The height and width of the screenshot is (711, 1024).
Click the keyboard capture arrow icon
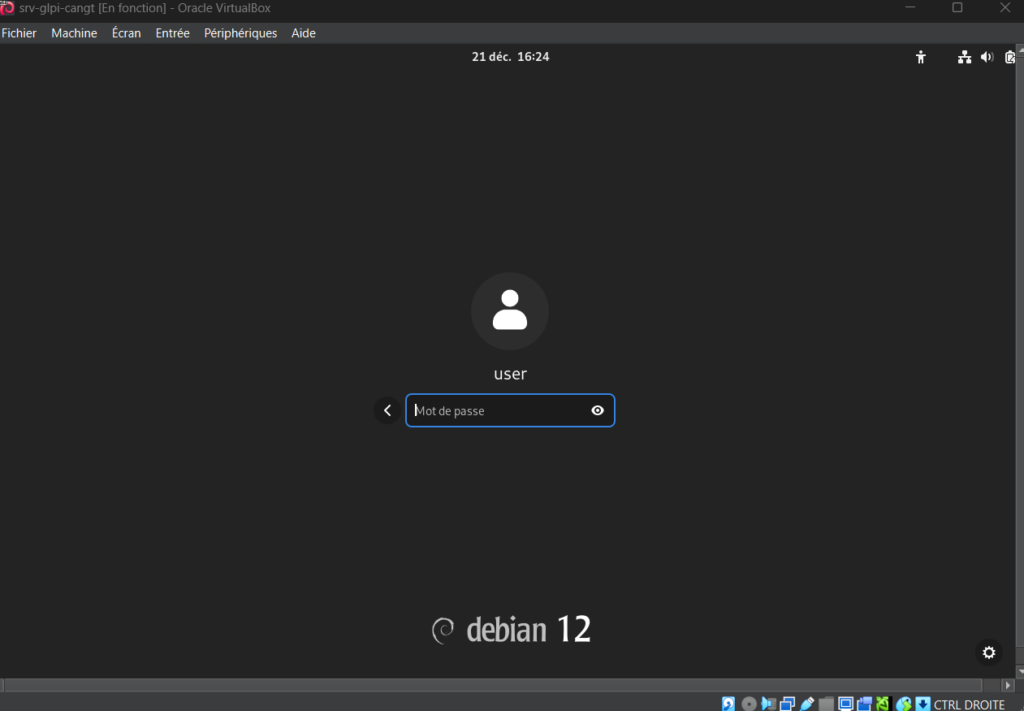[923, 703]
